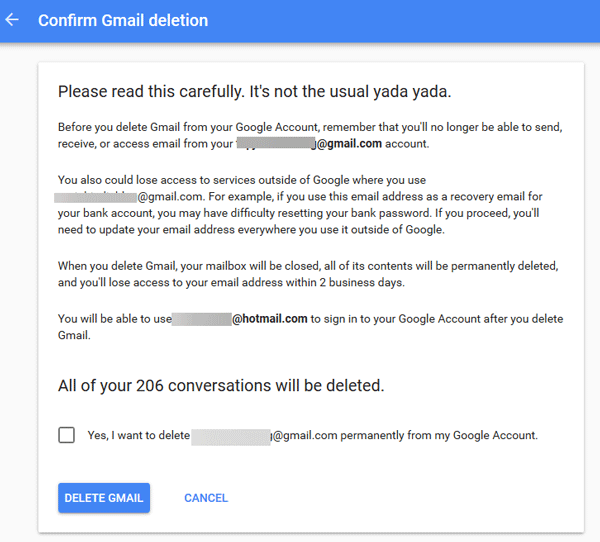Click the 'Yes, I want to delete' label text
Screen dimensions: 600x542
[138, 436]
